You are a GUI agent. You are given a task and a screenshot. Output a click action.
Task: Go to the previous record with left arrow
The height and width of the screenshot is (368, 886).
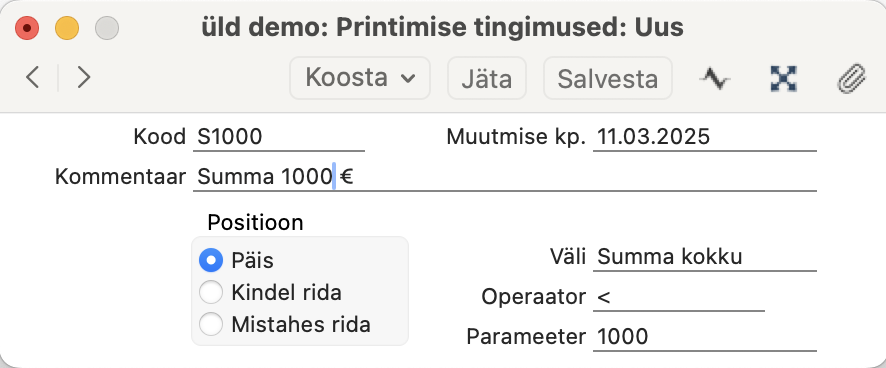point(32,77)
